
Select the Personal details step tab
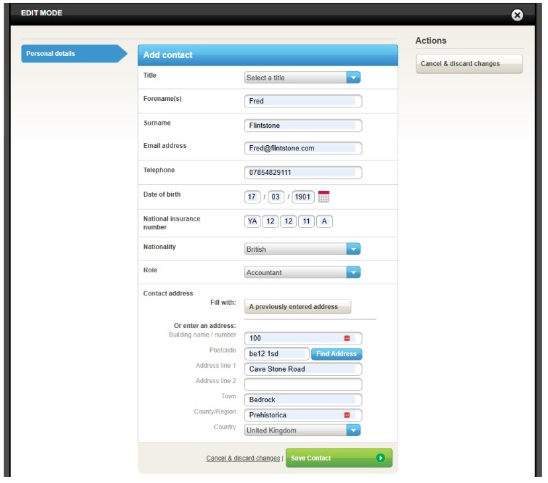tap(74, 54)
